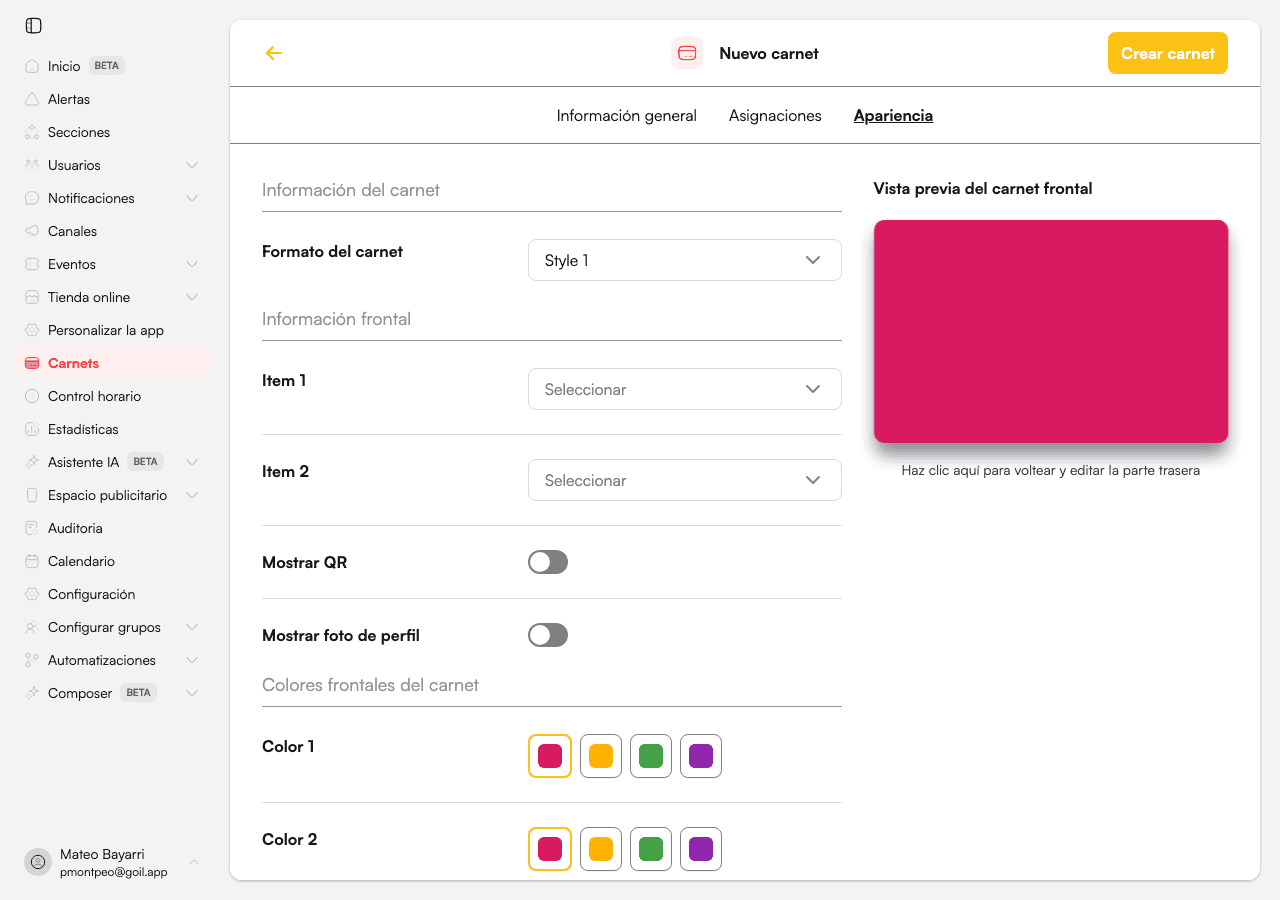Expand the Notificaciones submenu chevron
Screen dimensions: 1280x900
click(x=192, y=198)
